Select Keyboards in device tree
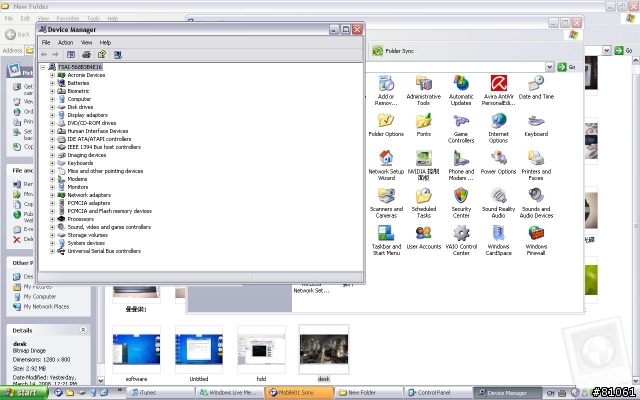The image size is (640, 400). 80,163
